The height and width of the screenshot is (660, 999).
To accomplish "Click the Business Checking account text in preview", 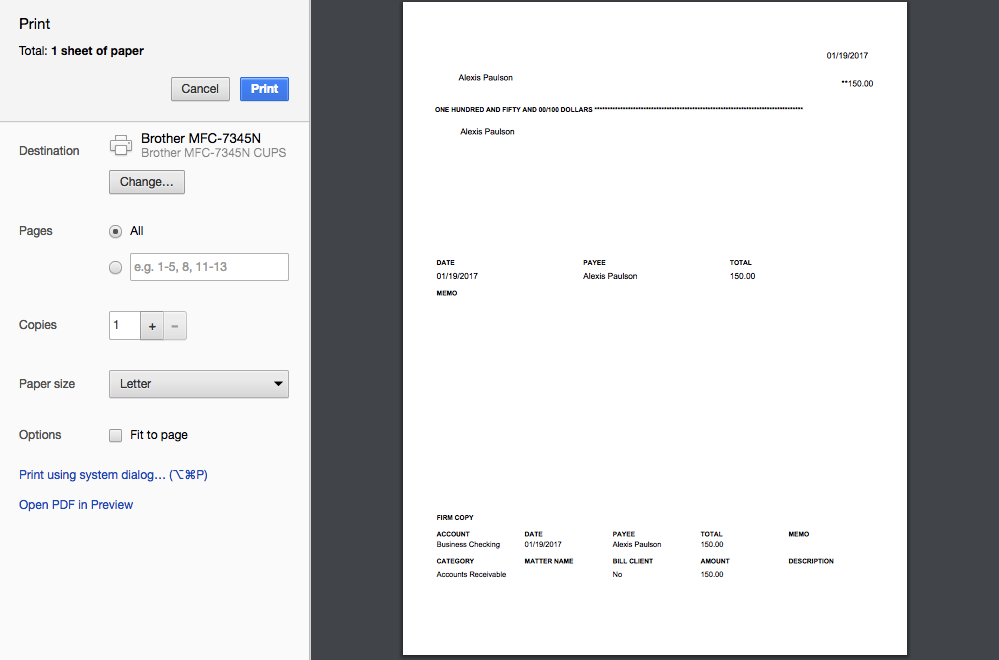I will point(468,545).
